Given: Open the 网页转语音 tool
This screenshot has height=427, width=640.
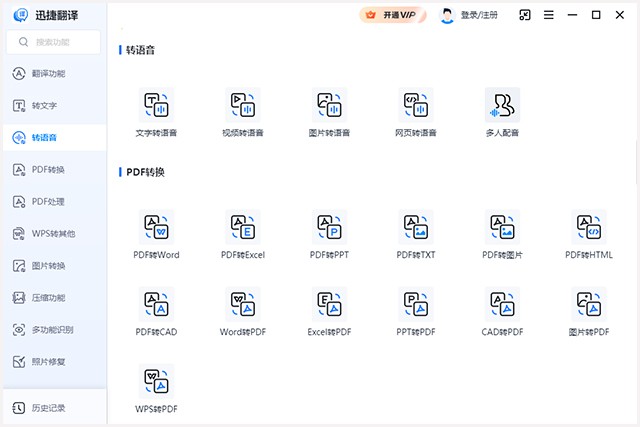Looking at the screenshot, I should coord(416,112).
